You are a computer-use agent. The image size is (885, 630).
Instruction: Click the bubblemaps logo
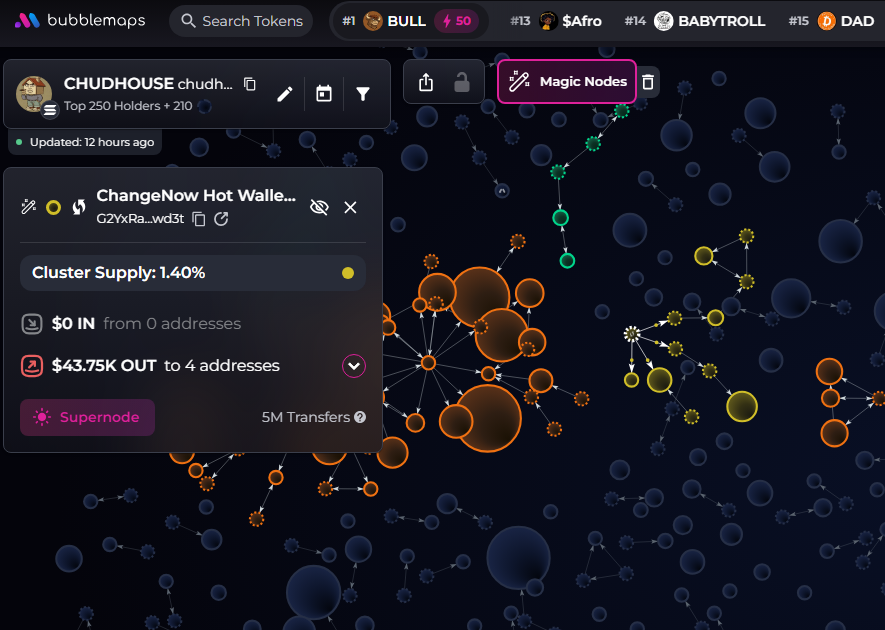pyautogui.click(x=80, y=21)
